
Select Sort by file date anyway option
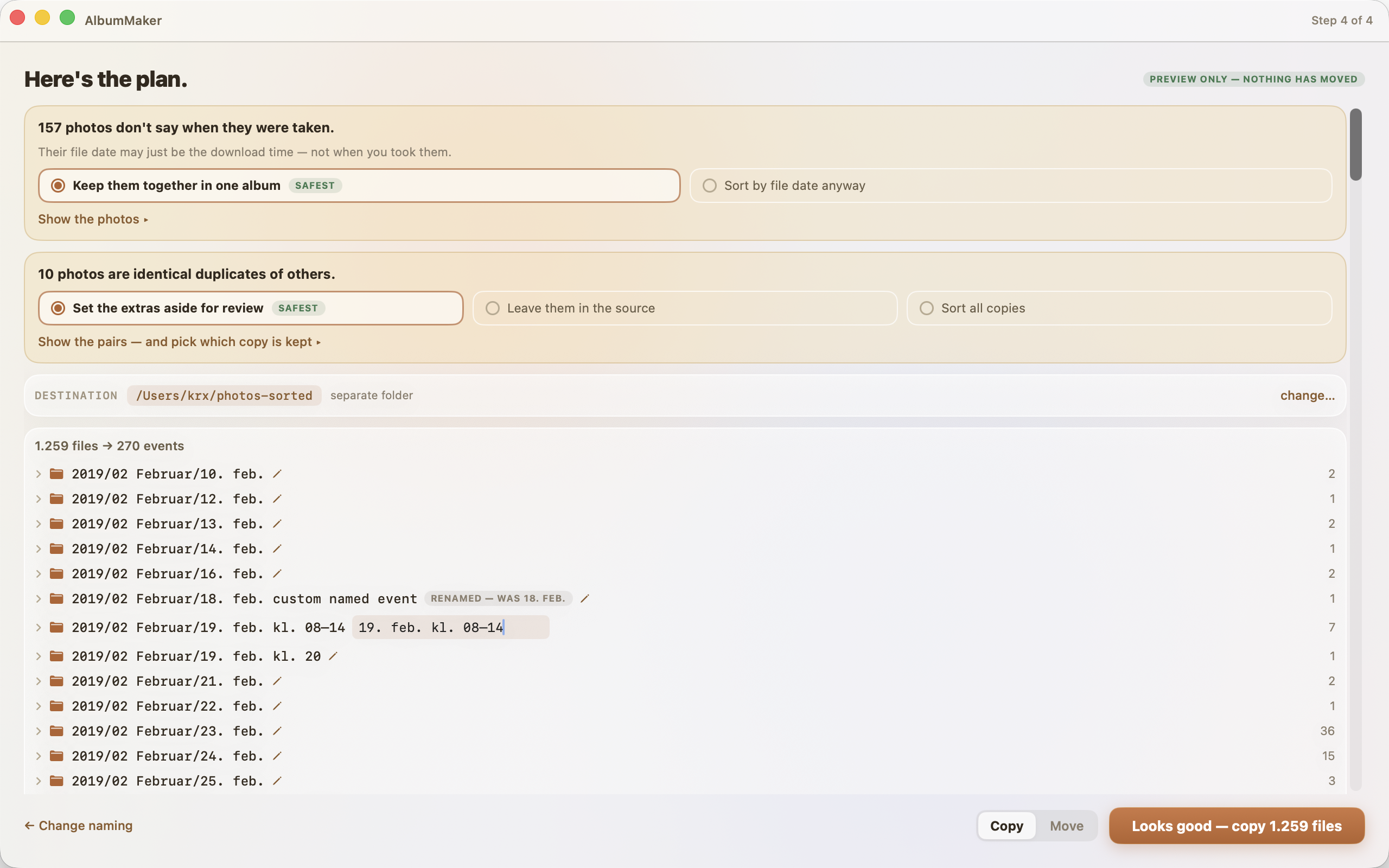pos(1010,186)
